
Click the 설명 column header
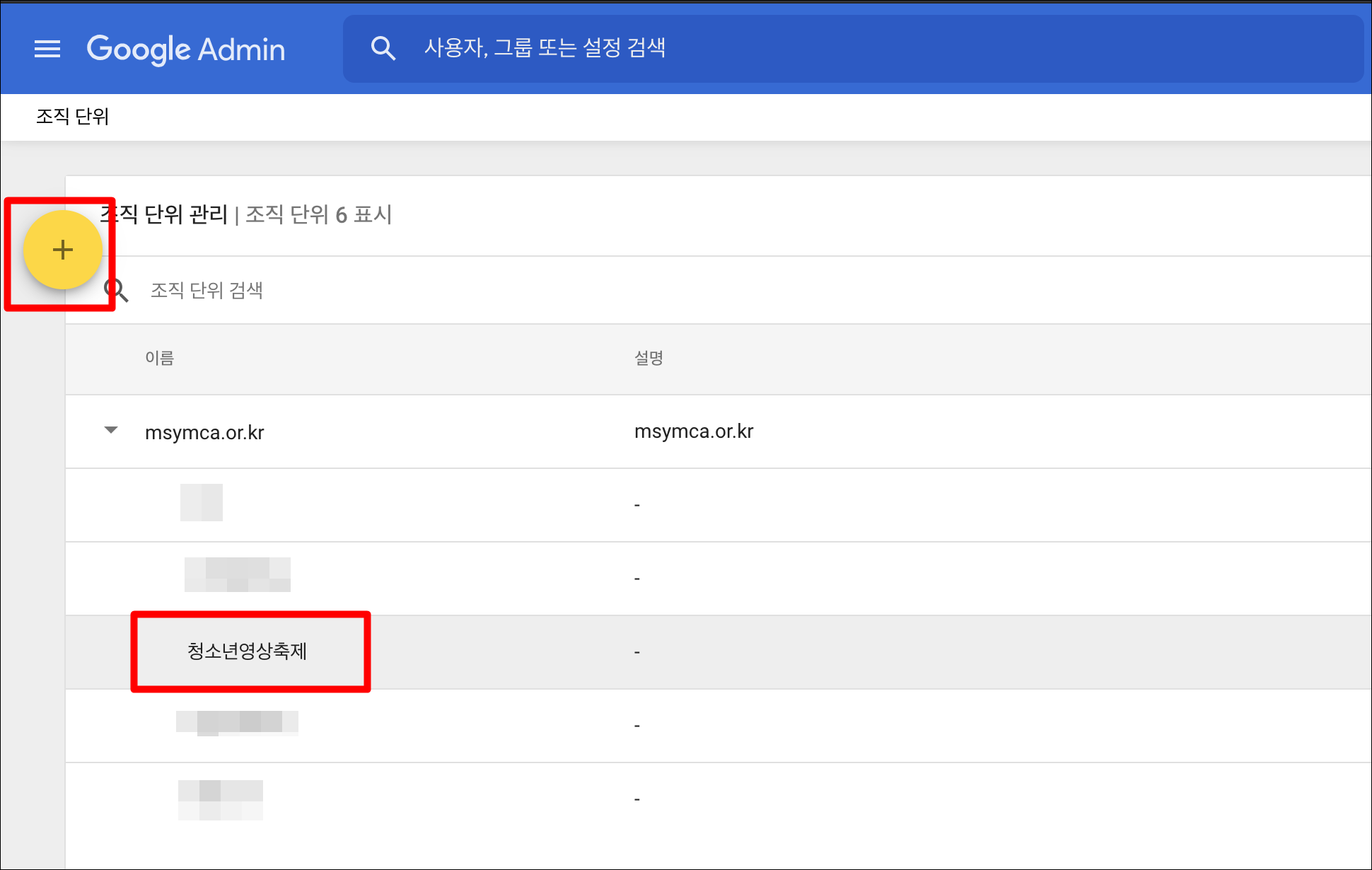coord(649,358)
